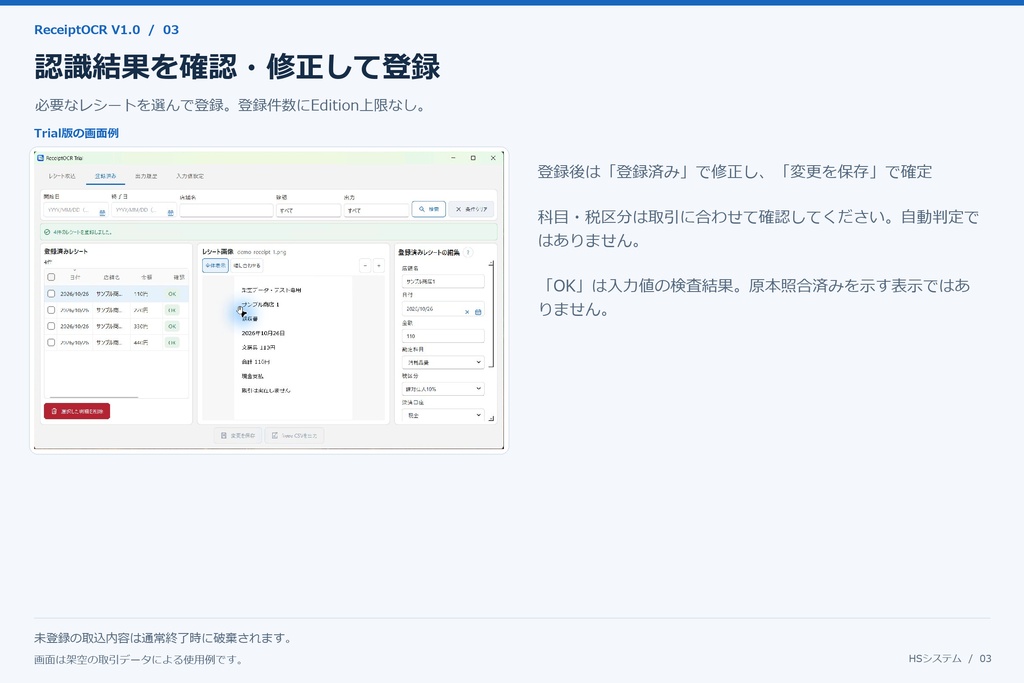The width and height of the screenshot is (1024, 683).
Task: Click the amount field showing 110
Action: (x=443, y=336)
